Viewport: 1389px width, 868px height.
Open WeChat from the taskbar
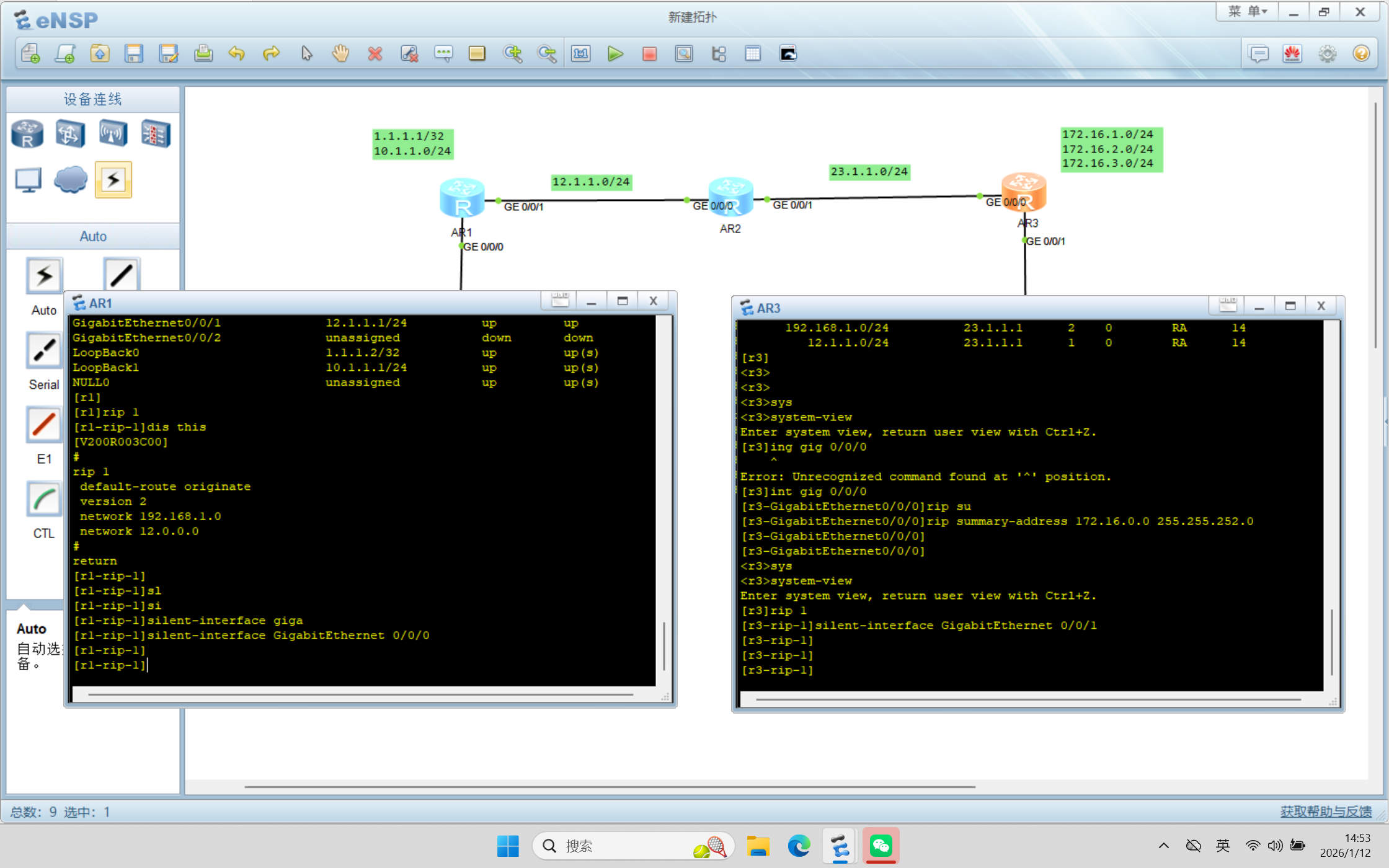tap(881, 846)
